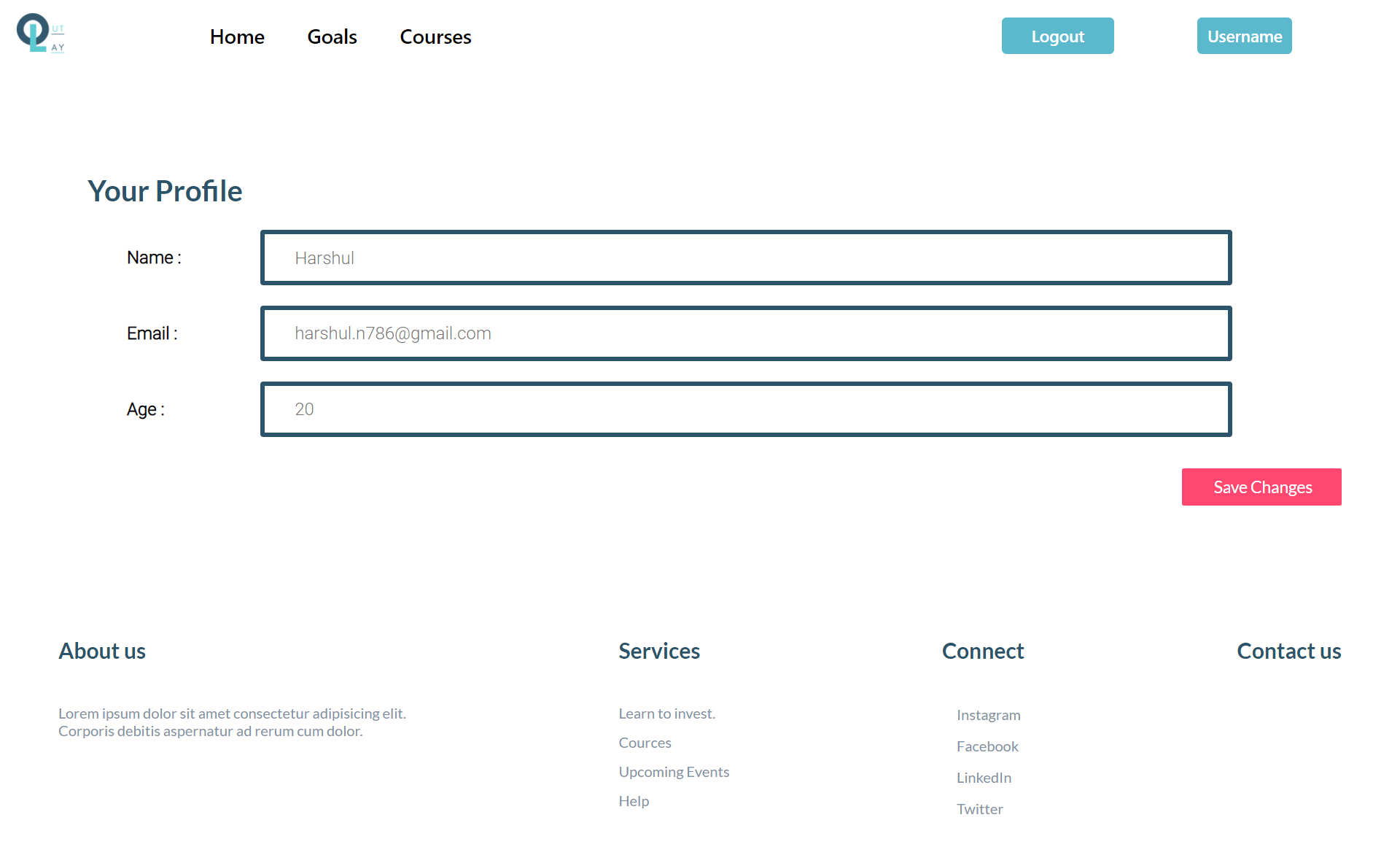1400x847 pixels.
Task: Go to the Goals page
Action: pyautogui.click(x=332, y=36)
